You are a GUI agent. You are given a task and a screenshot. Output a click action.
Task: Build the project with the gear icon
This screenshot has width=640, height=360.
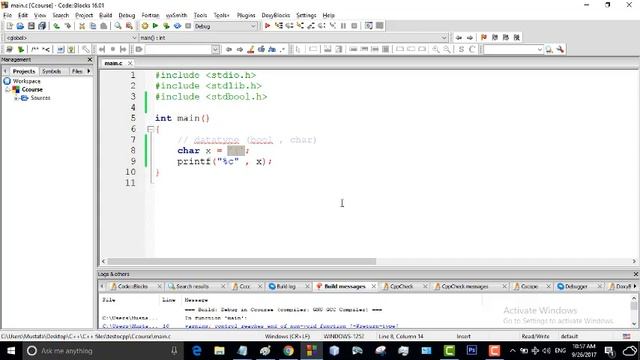144,26
